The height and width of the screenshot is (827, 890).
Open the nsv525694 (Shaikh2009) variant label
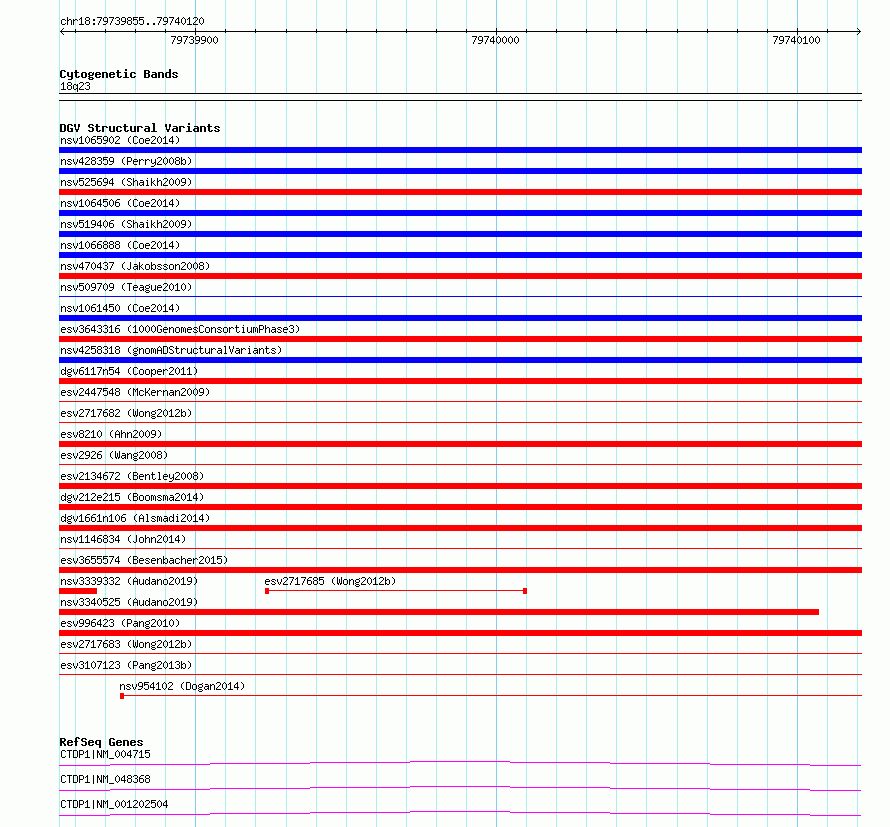pyautogui.click(x=126, y=182)
